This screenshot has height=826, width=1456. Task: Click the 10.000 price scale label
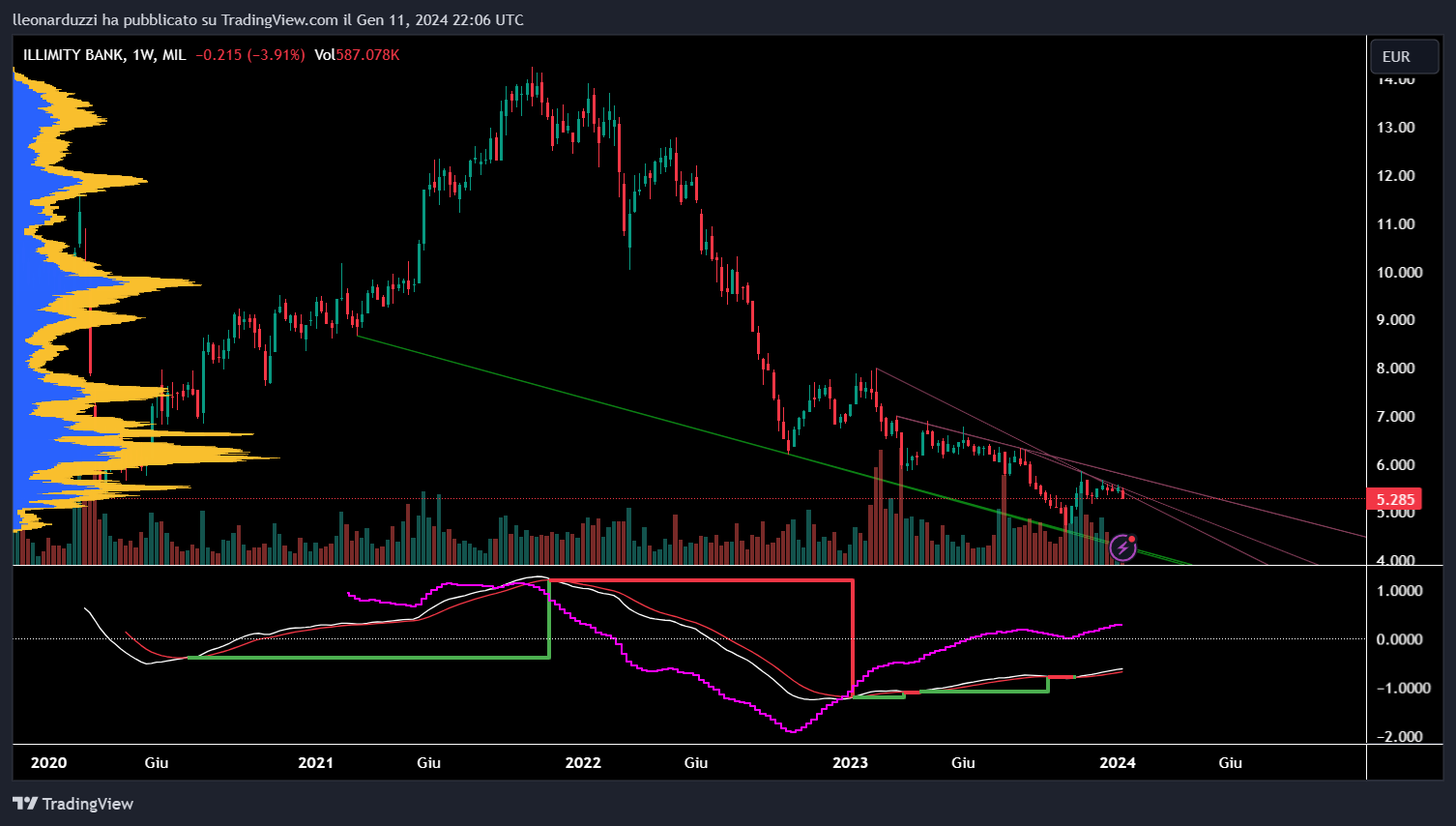pos(1400,273)
